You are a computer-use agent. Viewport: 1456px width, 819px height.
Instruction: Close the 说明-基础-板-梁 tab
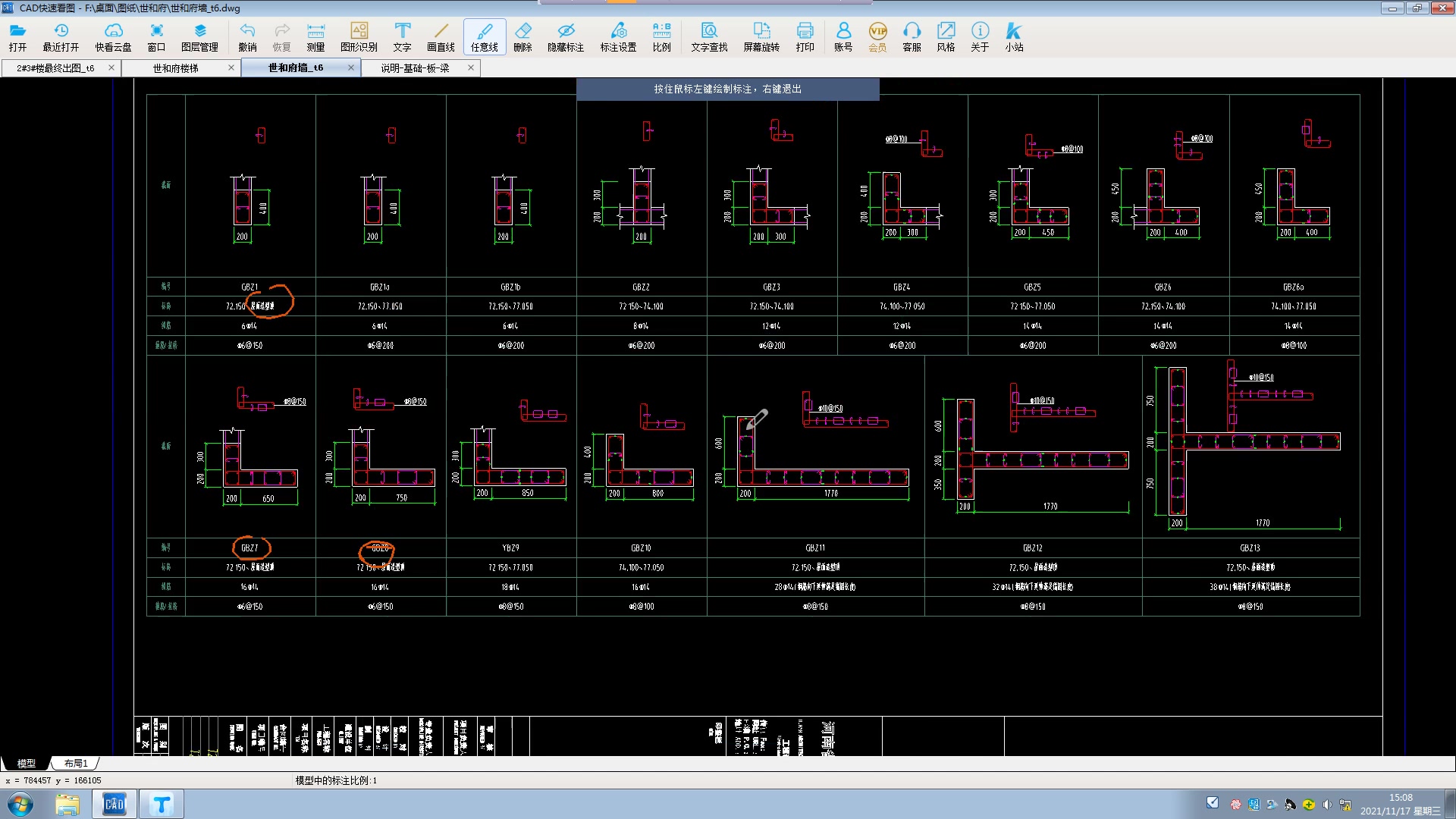(471, 67)
